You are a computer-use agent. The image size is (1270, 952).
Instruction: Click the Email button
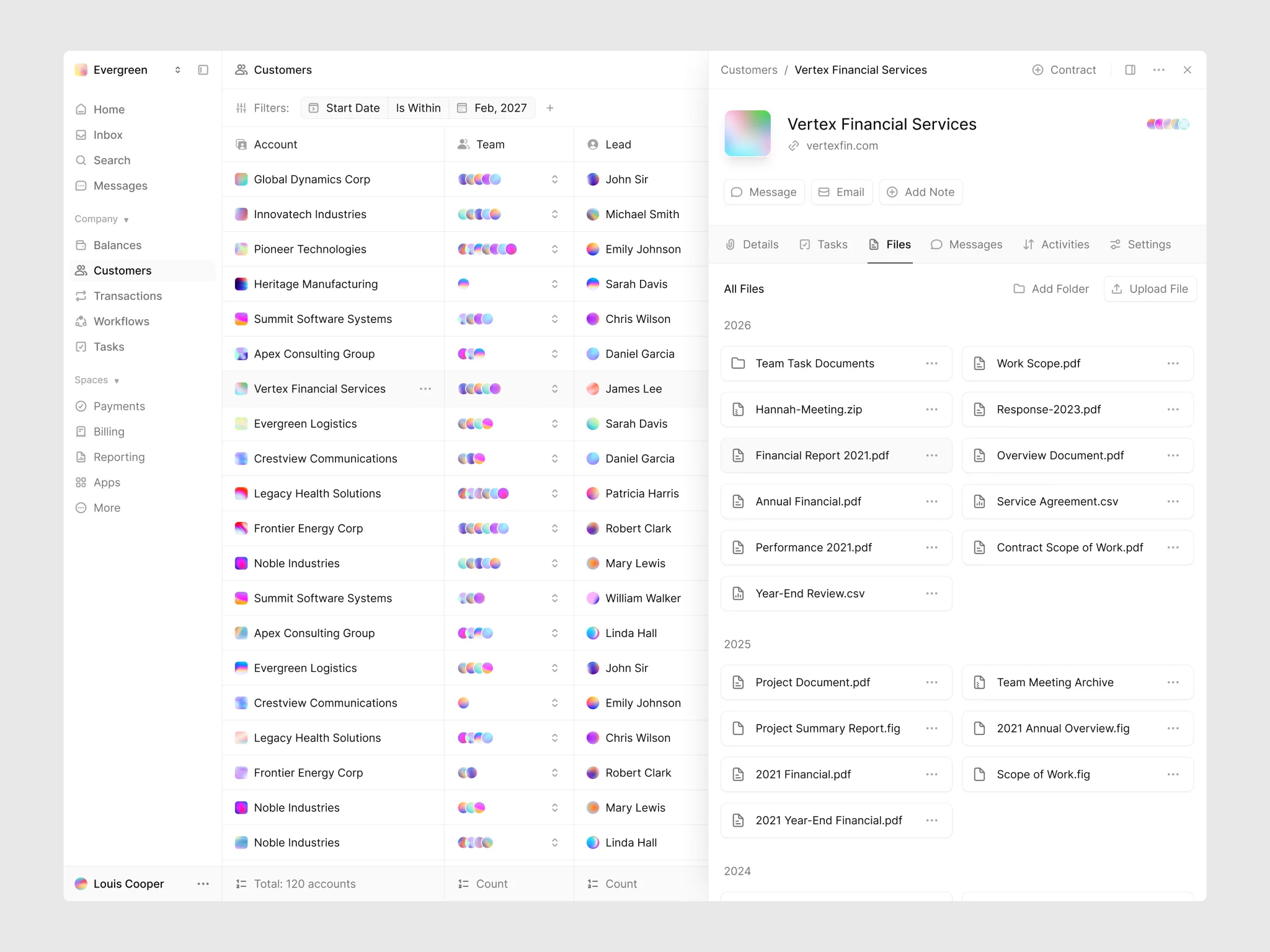click(x=841, y=192)
